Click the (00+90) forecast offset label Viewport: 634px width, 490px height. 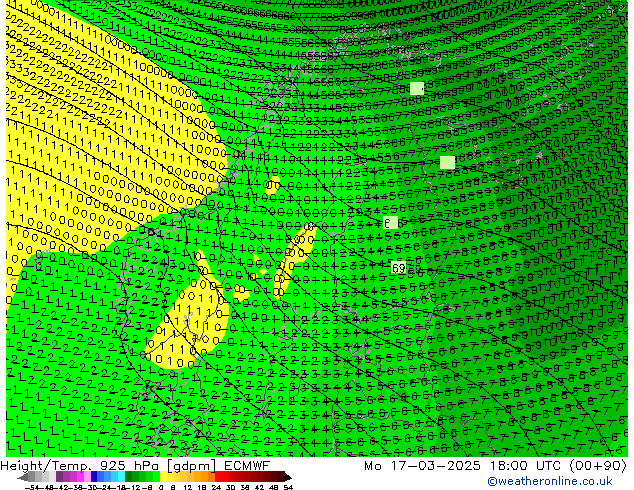(598, 466)
